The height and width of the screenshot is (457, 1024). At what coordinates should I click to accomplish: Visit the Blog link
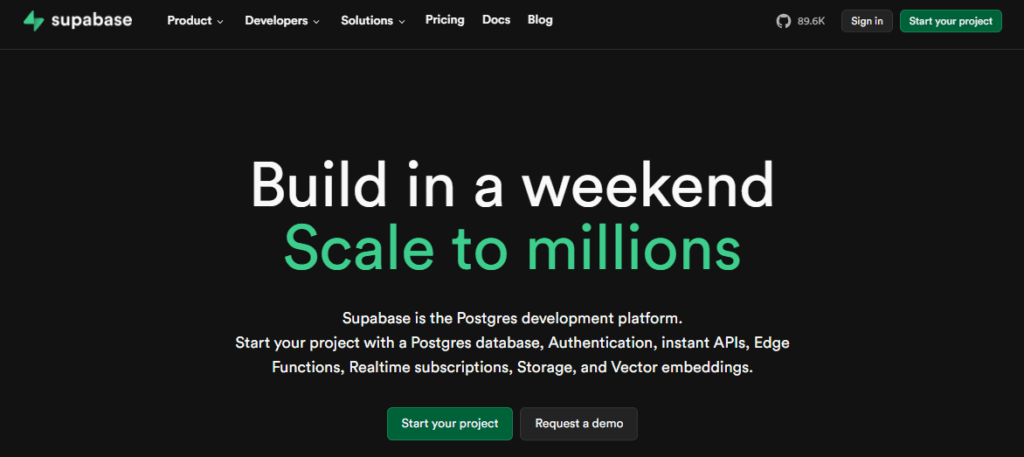[x=540, y=20]
